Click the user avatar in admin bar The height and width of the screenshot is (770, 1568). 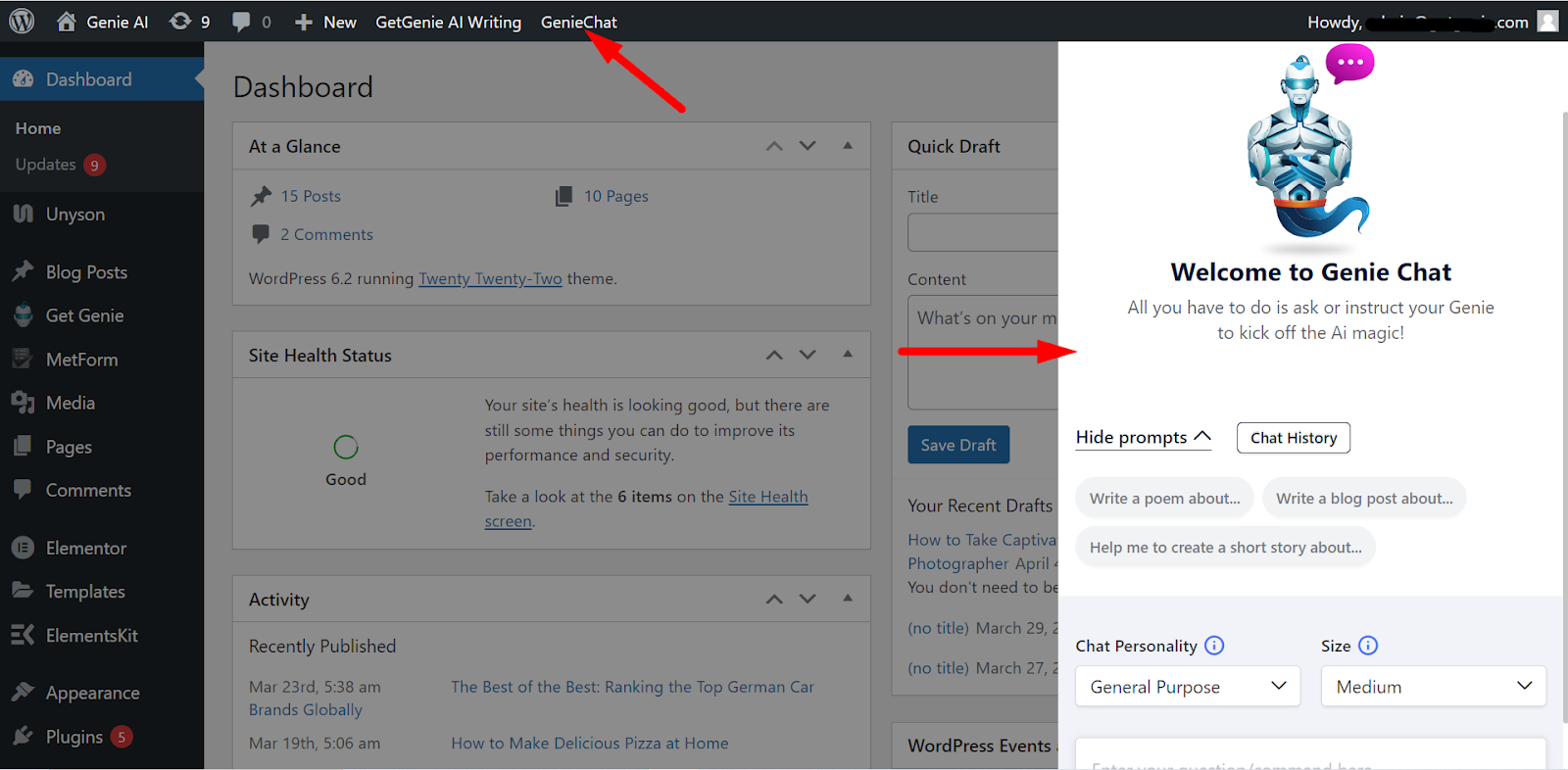[x=1547, y=21]
